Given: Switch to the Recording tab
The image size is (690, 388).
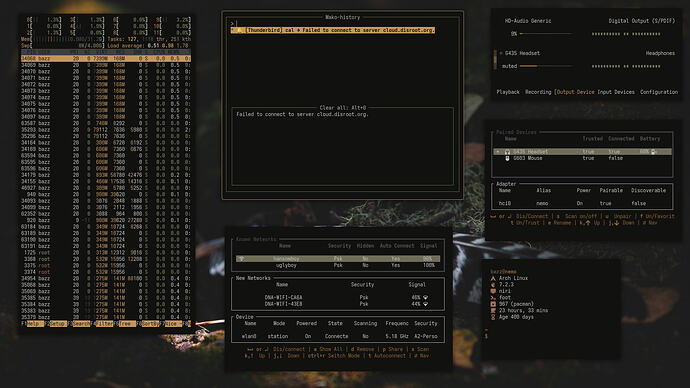Looking at the screenshot, I should tap(538, 92).
